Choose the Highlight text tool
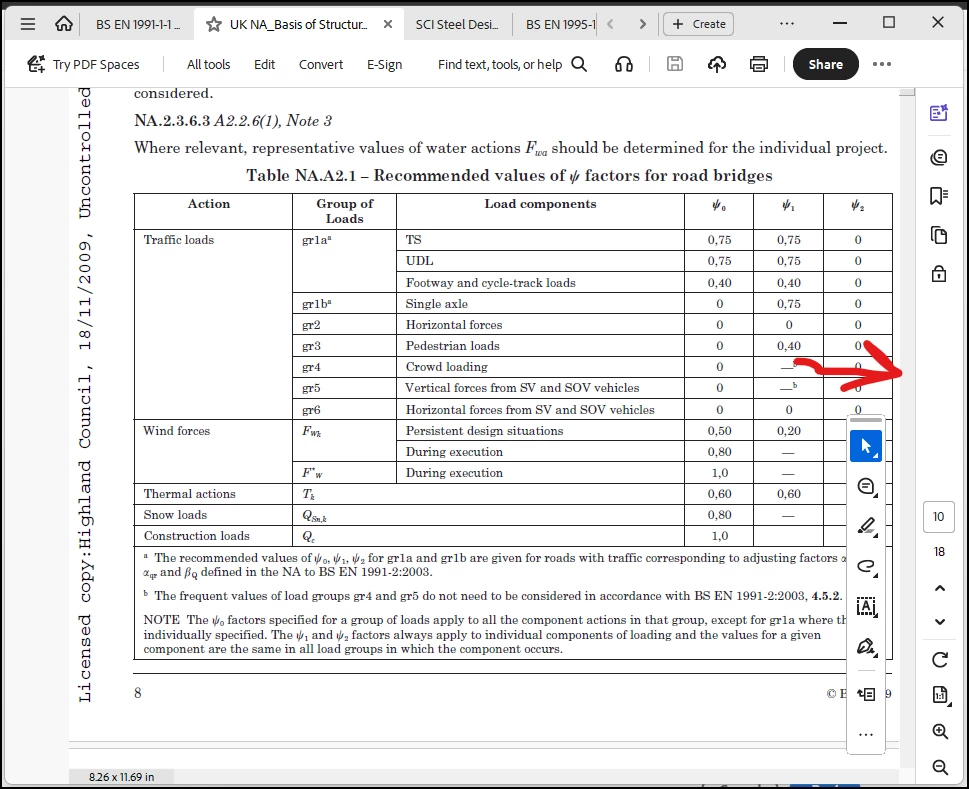Screen dimensions: 969x789 [866, 526]
